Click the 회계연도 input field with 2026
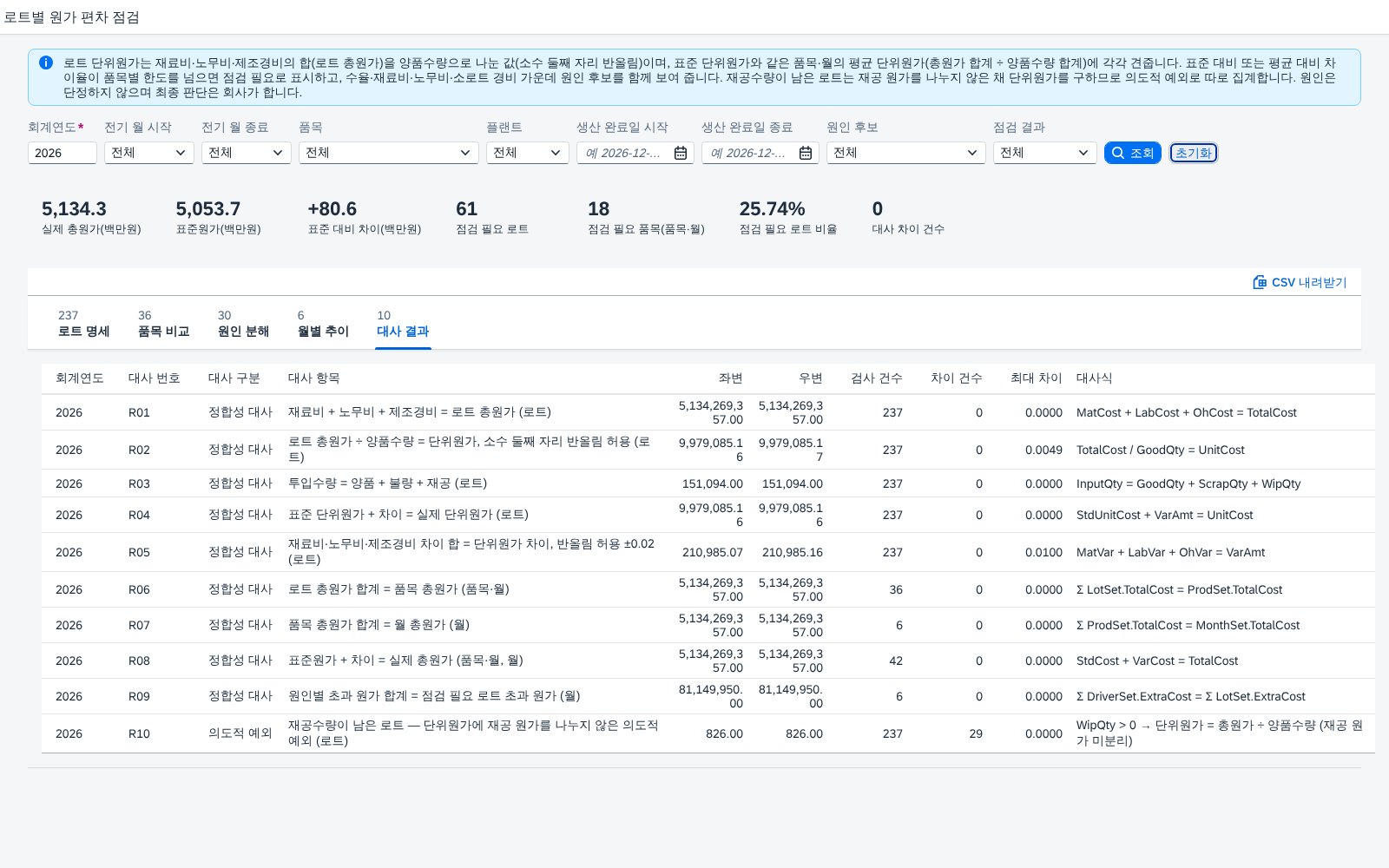This screenshot has height=868, width=1389. (x=63, y=153)
